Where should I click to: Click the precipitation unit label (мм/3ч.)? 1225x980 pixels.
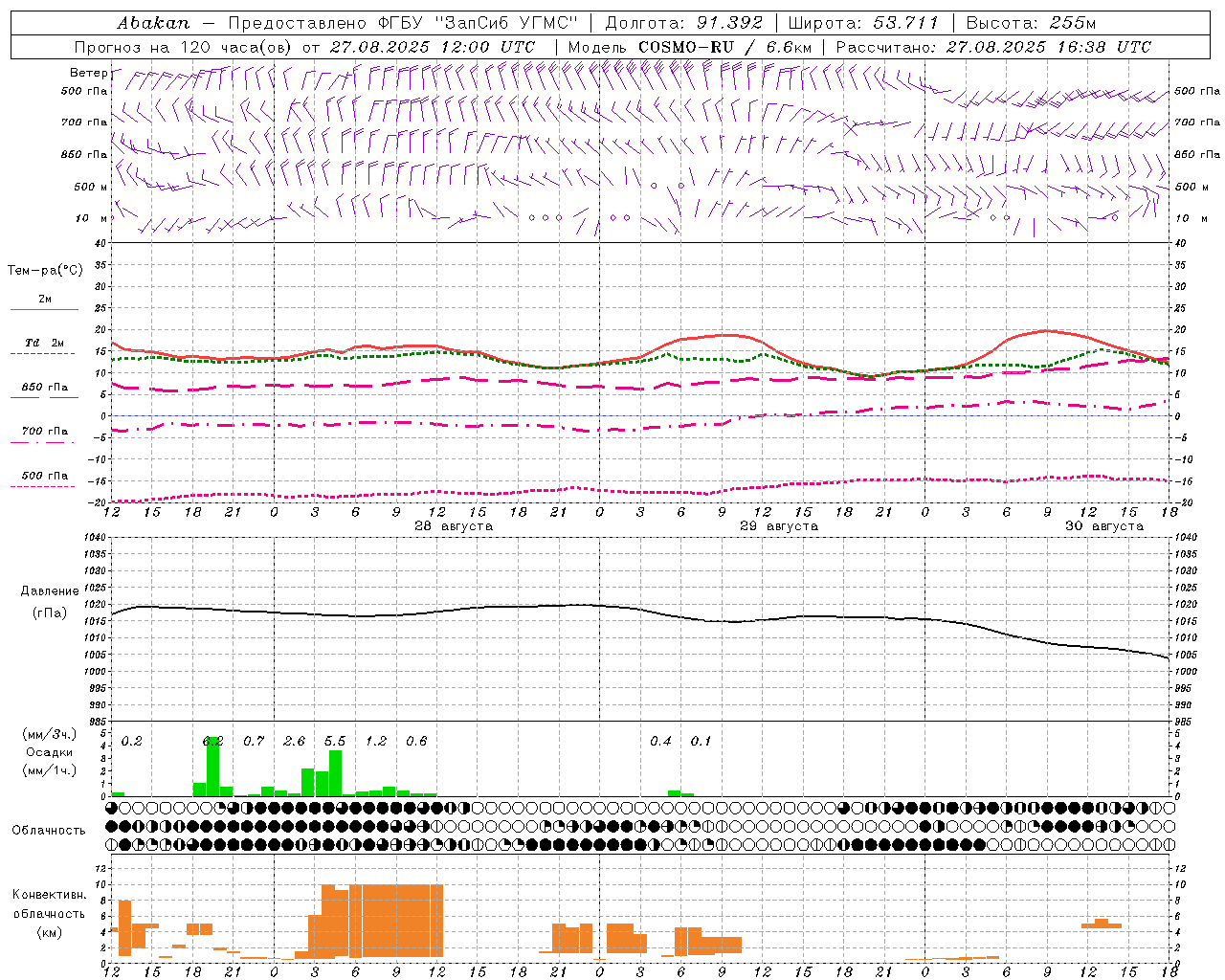50,734
